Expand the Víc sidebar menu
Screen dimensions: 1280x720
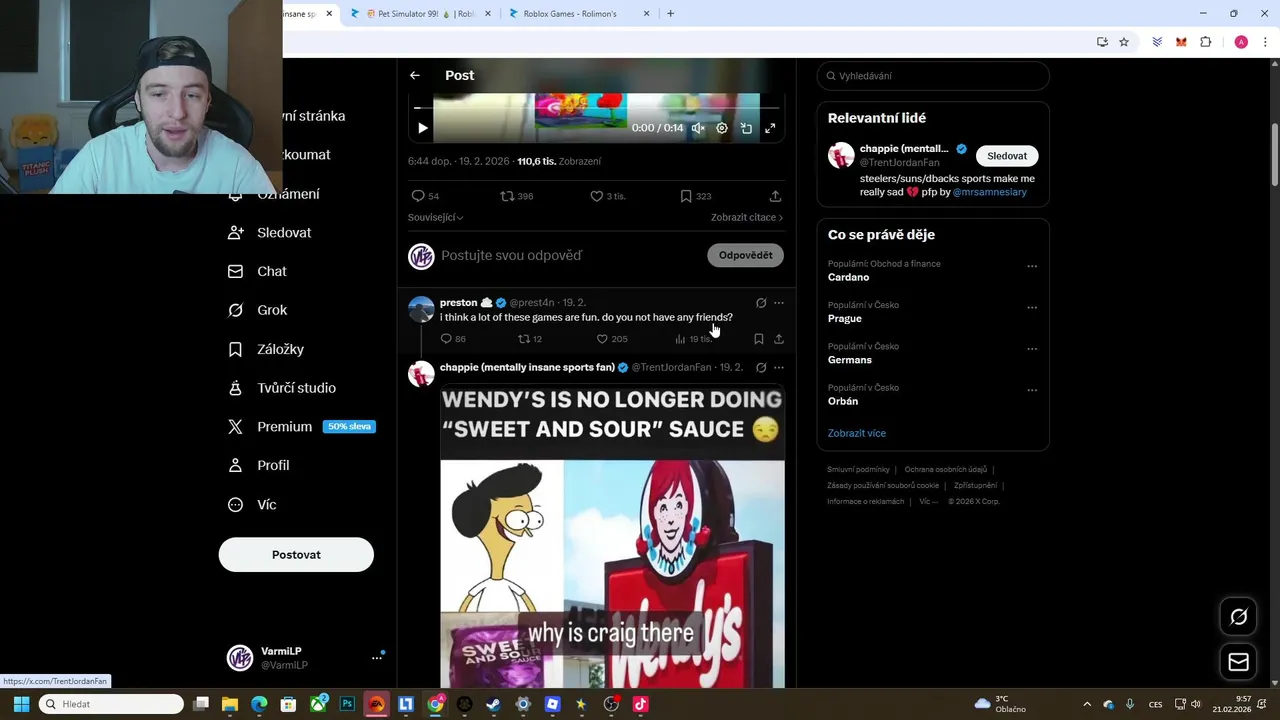tap(252, 505)
